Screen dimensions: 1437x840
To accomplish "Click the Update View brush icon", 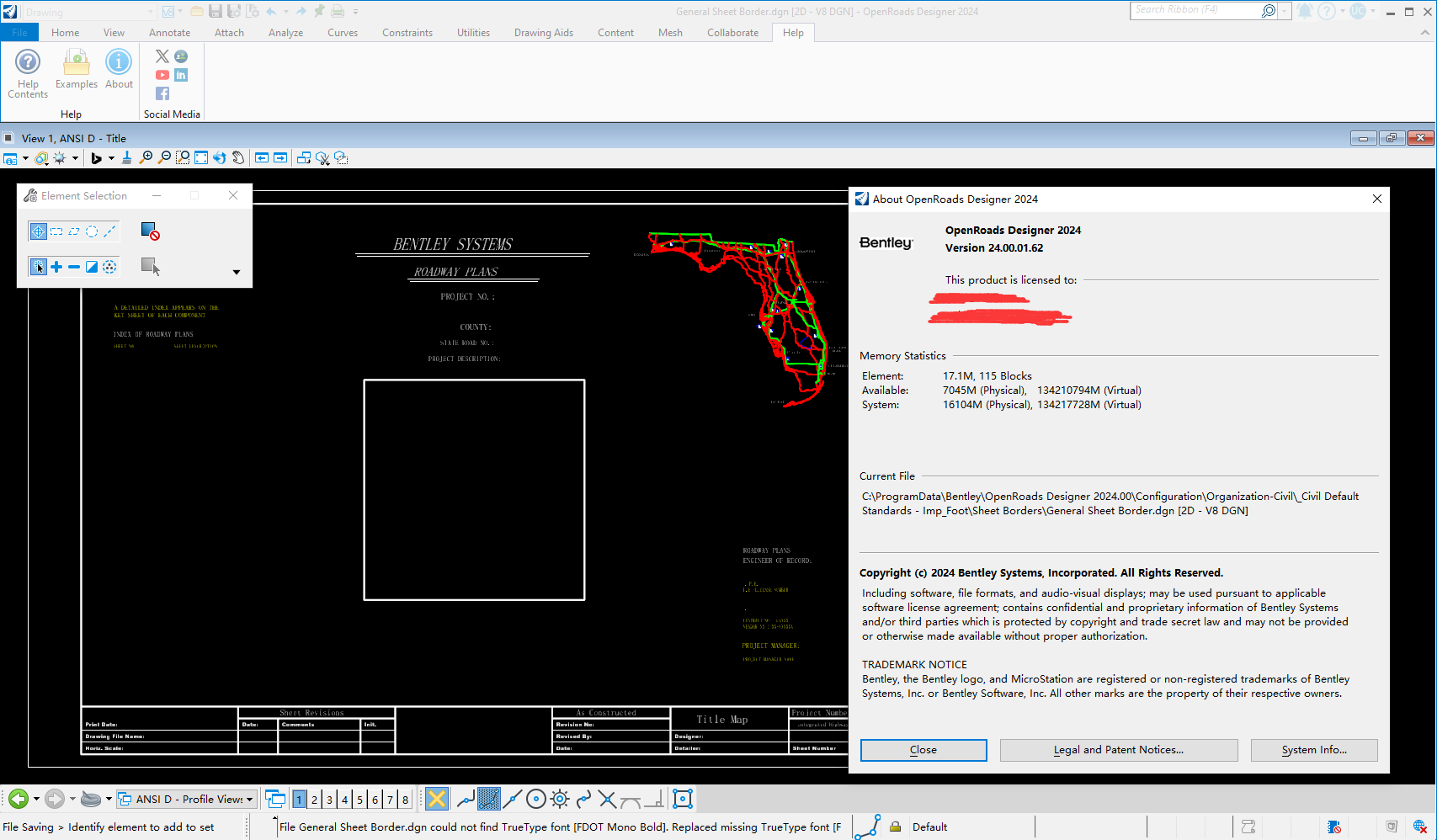I will tap(127, 157).
